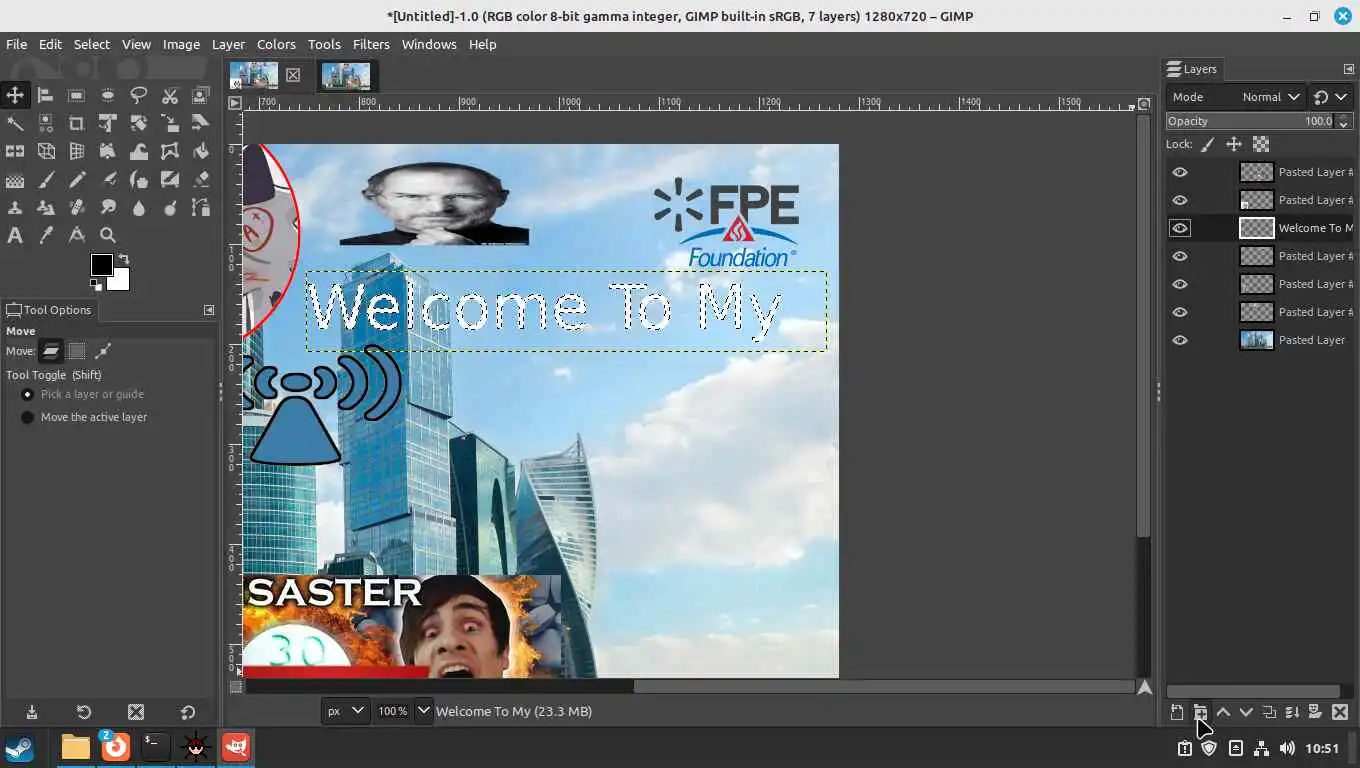1360x768 pixels.
Task: Open the Select menu
Action: [91, 44]
